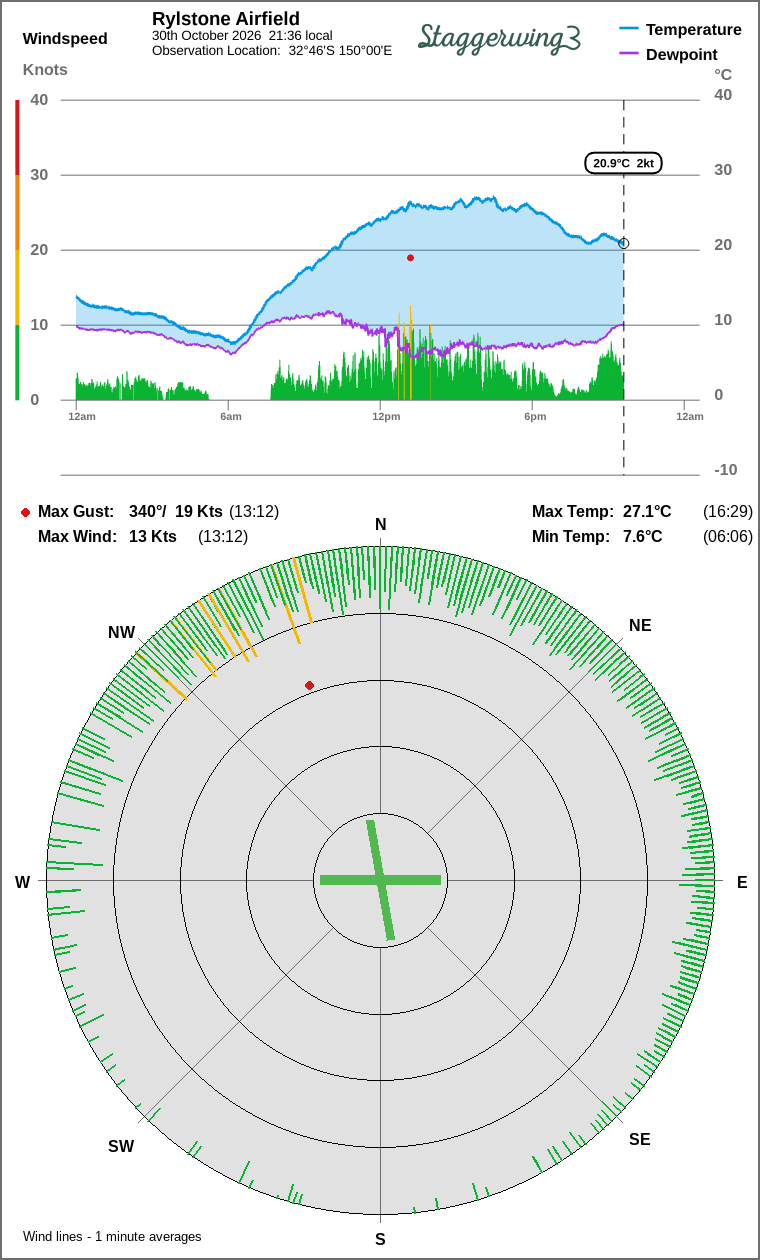760x1260 pixels.
Task: Click the Dewpoint legend label
Action: [x=682, y=54]
